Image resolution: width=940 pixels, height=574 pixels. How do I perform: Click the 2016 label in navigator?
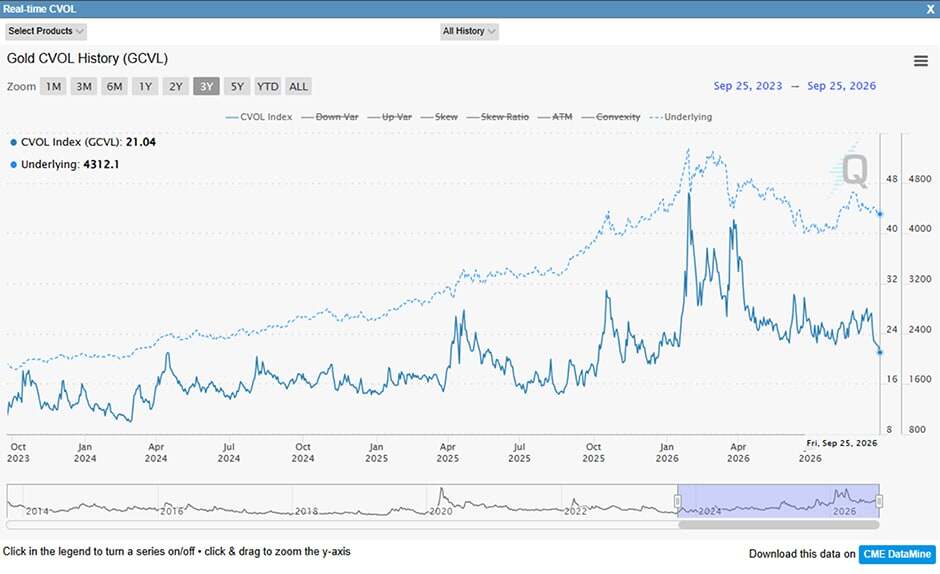coord(171,511)
